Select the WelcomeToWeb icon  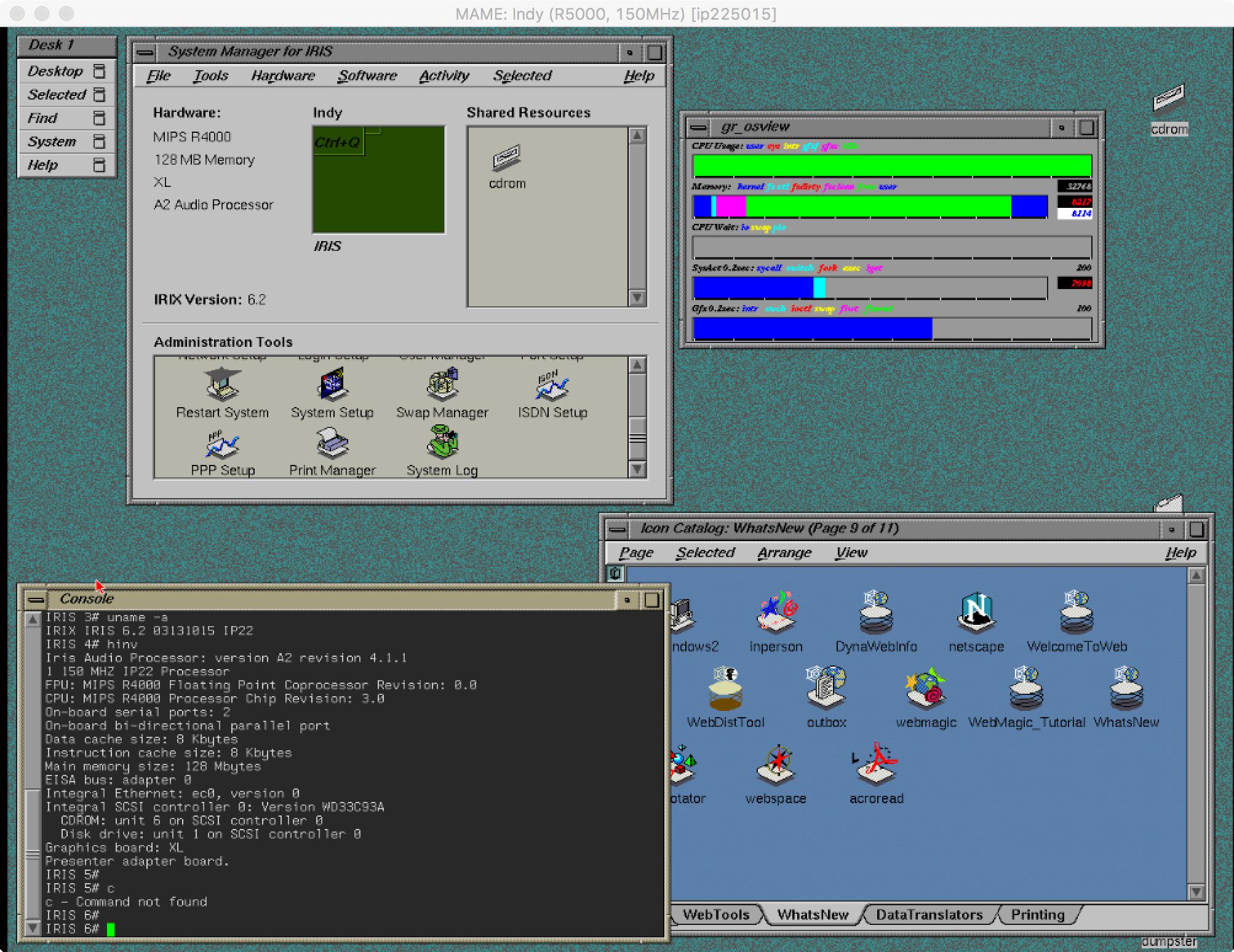click(x=1077, y=613)
